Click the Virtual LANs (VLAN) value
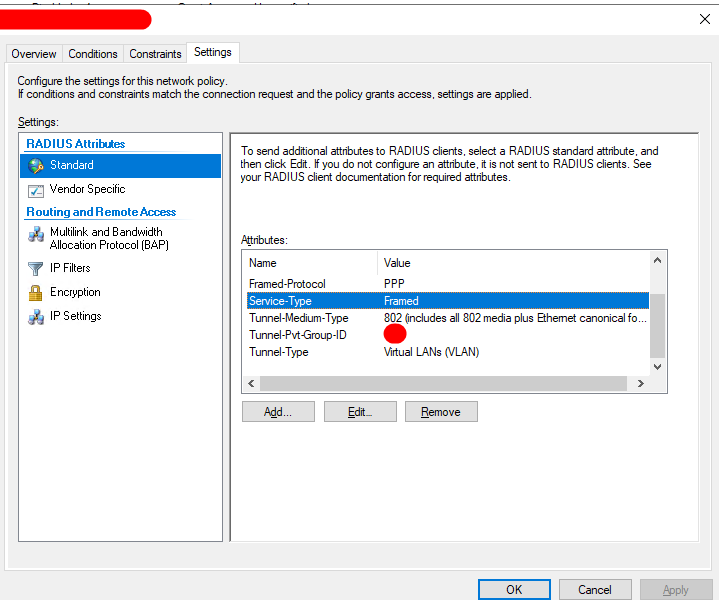719x600 pixels. 431,352
